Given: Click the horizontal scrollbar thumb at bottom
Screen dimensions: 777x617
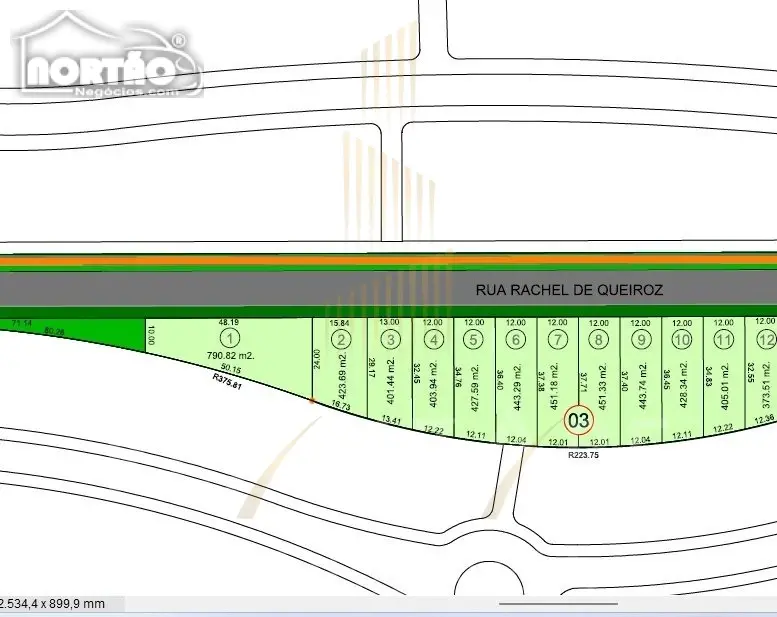Looking at the screenshot, I should point(558,604).
